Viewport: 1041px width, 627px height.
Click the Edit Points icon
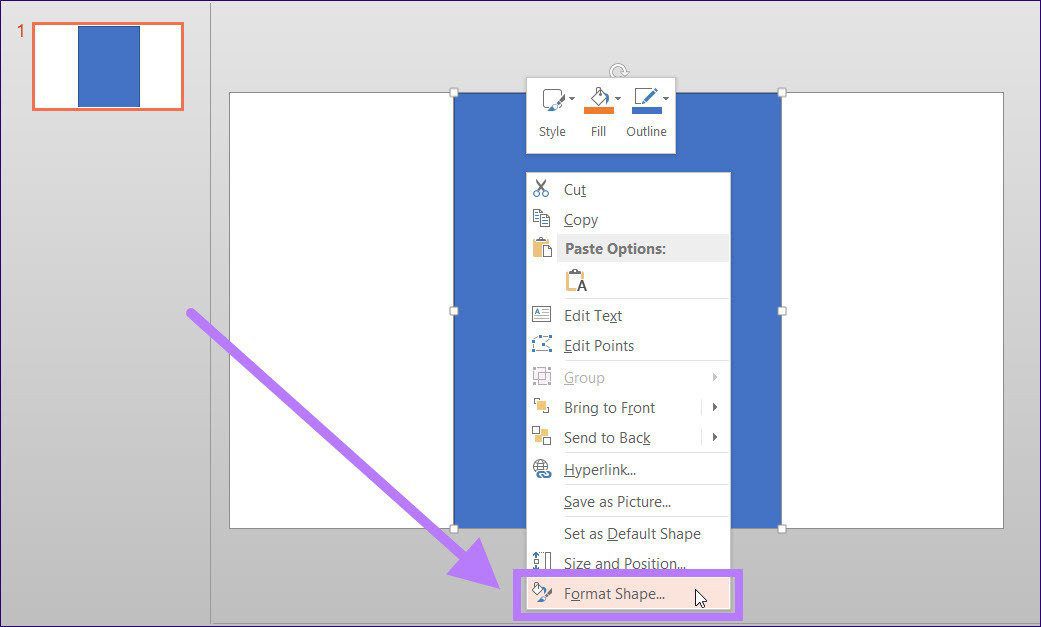542,344
